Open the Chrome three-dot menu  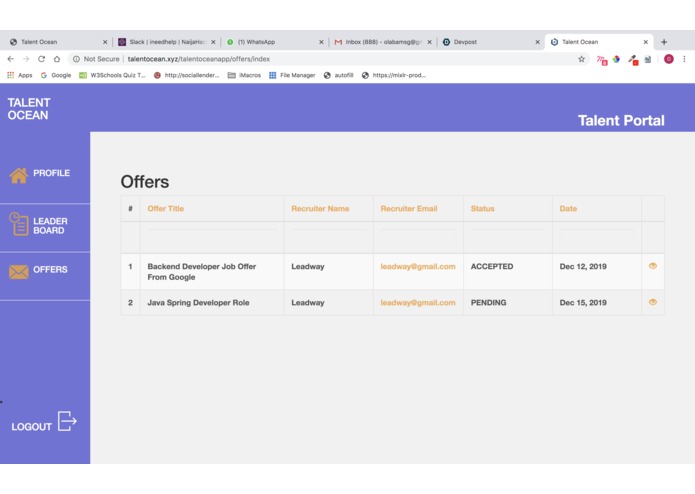coord(684,59)
